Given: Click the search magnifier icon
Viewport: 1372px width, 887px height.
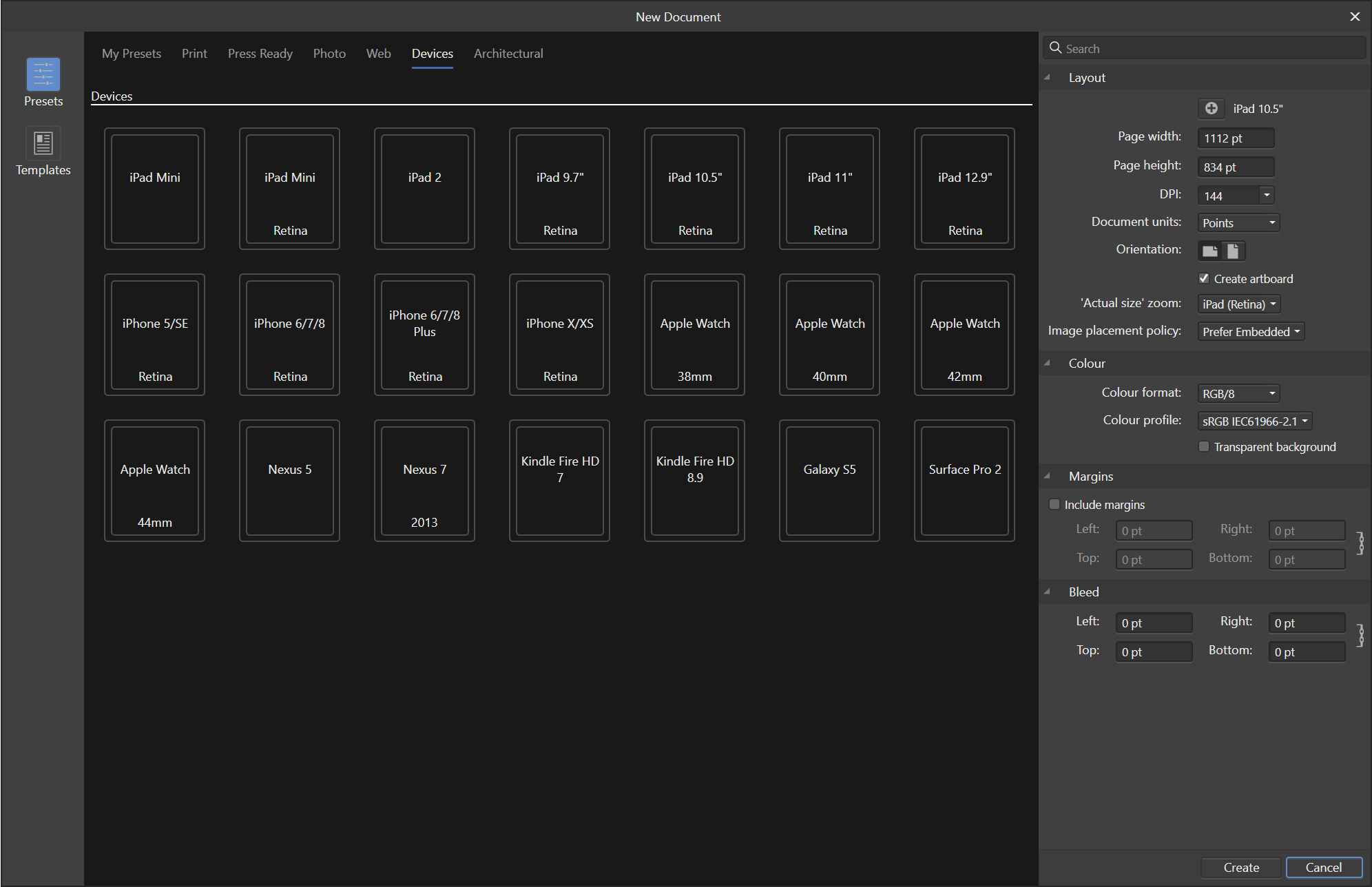Looking at the screenshot, I should (1055, 48).
